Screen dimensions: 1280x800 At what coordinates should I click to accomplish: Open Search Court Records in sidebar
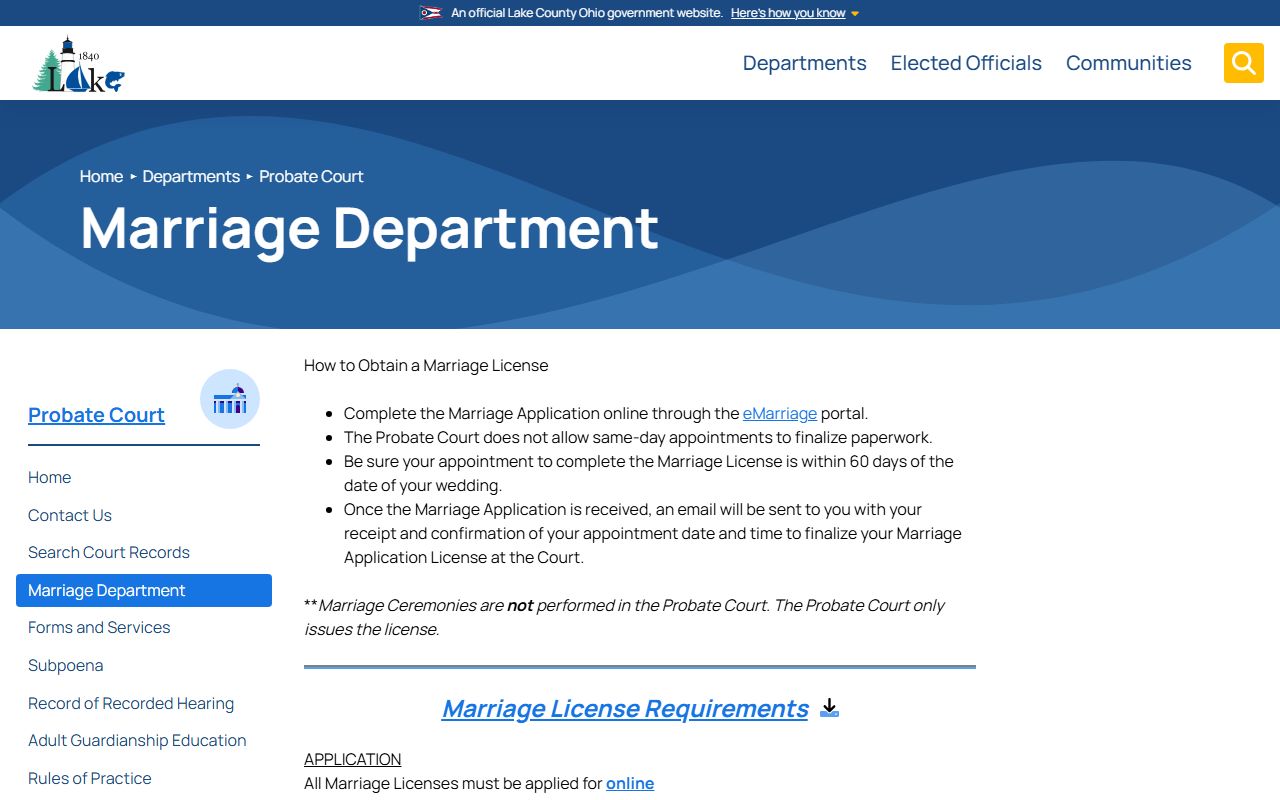click(109, 552)
